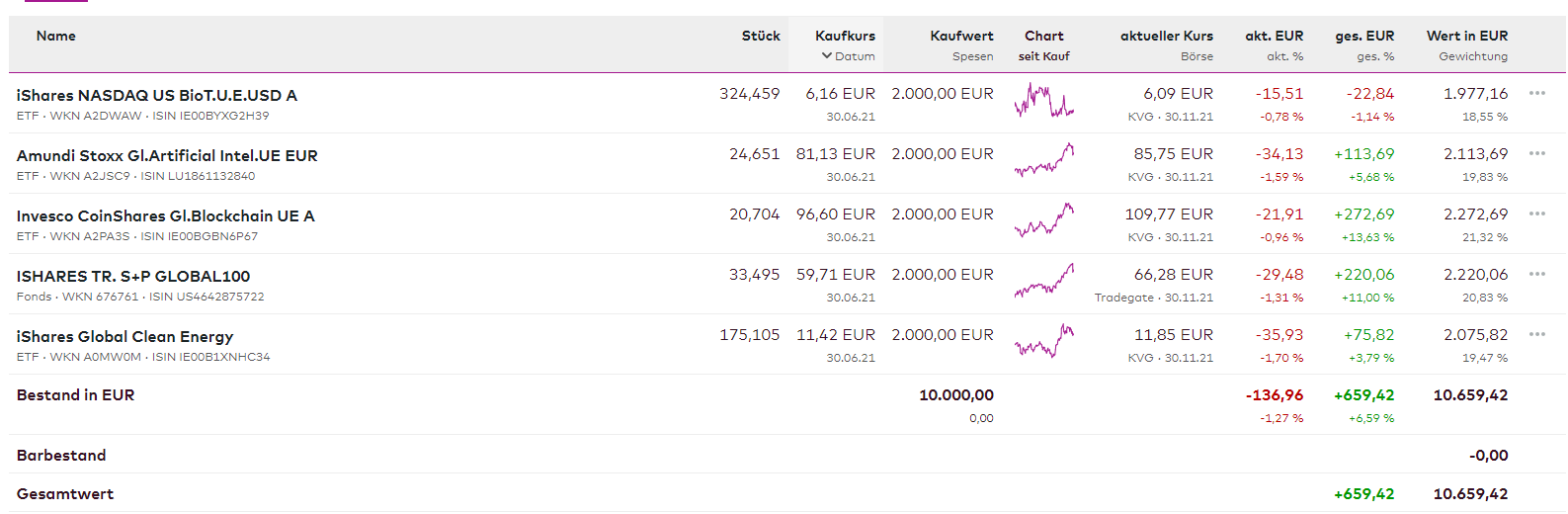Click the Amundi Artificial Intel sparkline chart

click(x=1043, y=162)
